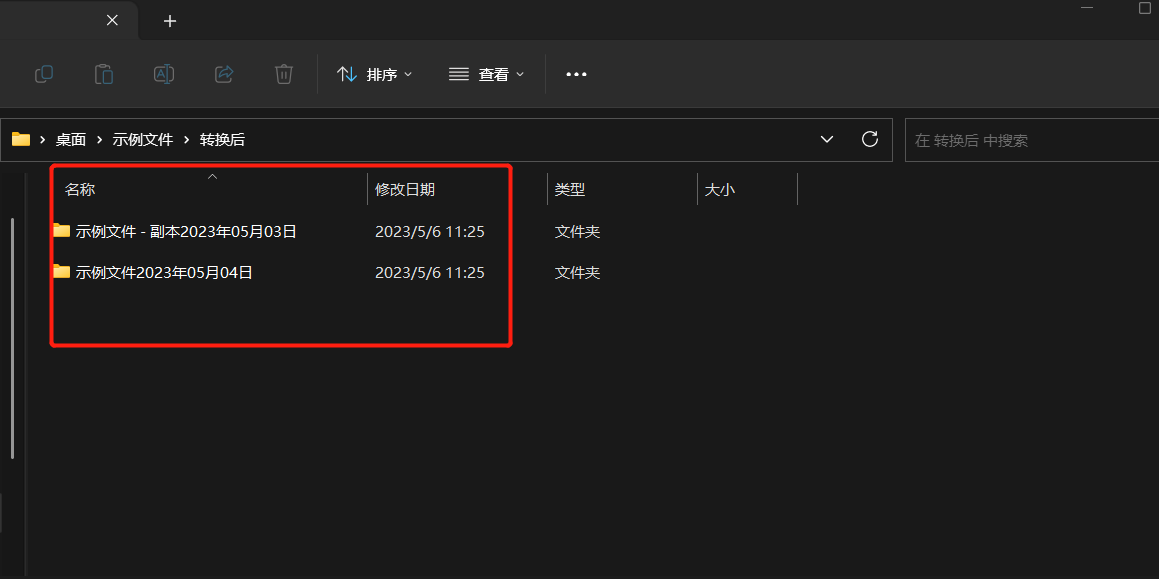1159x579 pixels.
Task: Click the folder icon in the address bar
Action: coord(20,139)
